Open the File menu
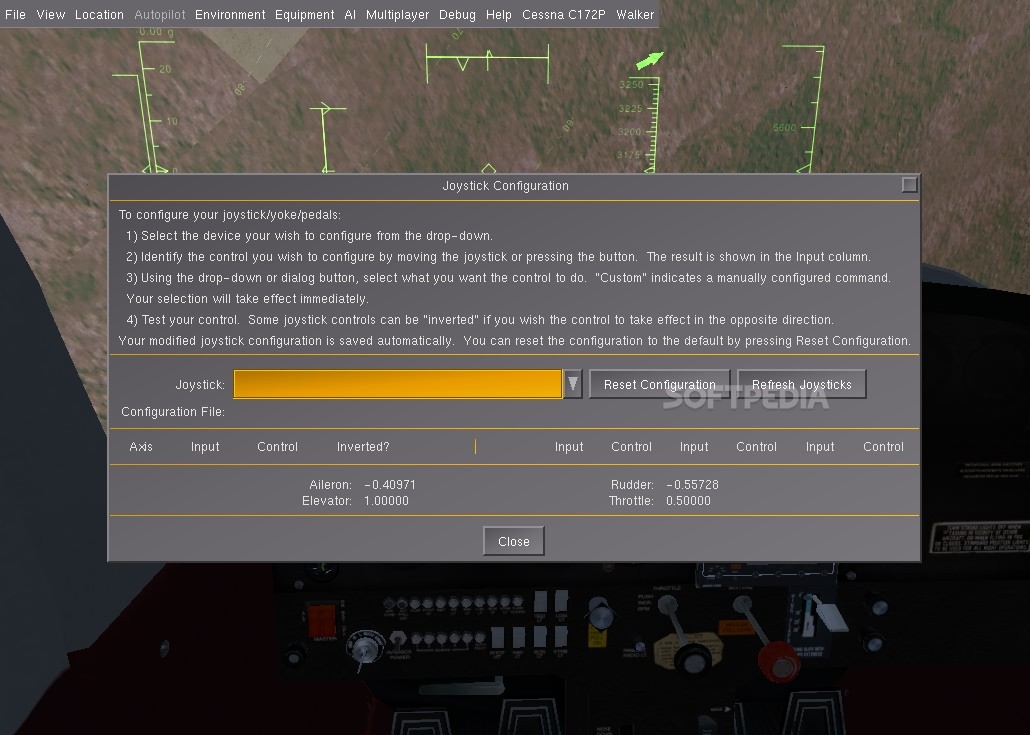This screenshot has width=1030, height=735. pyautogui.click(x=15, y=14)
